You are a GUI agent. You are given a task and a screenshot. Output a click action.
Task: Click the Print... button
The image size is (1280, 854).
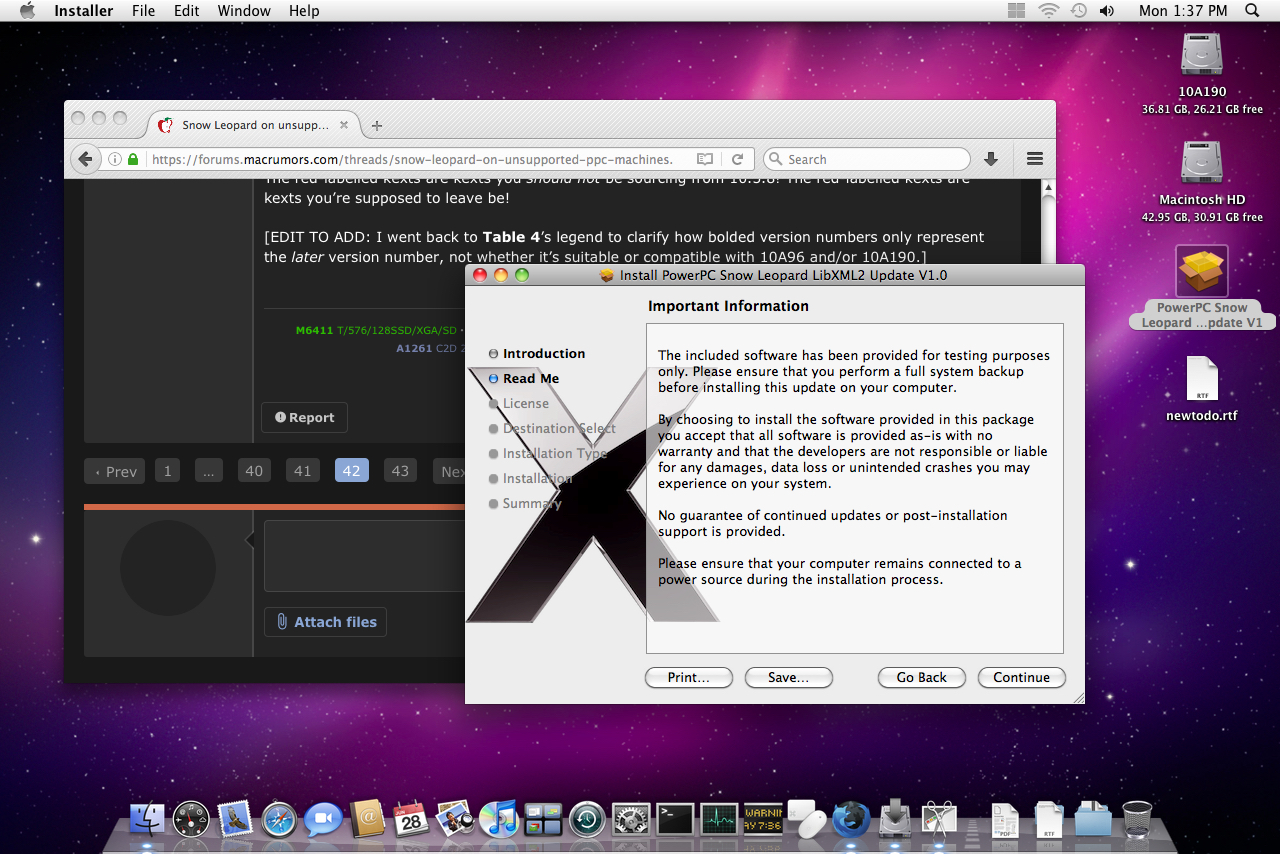click(688, 677)
